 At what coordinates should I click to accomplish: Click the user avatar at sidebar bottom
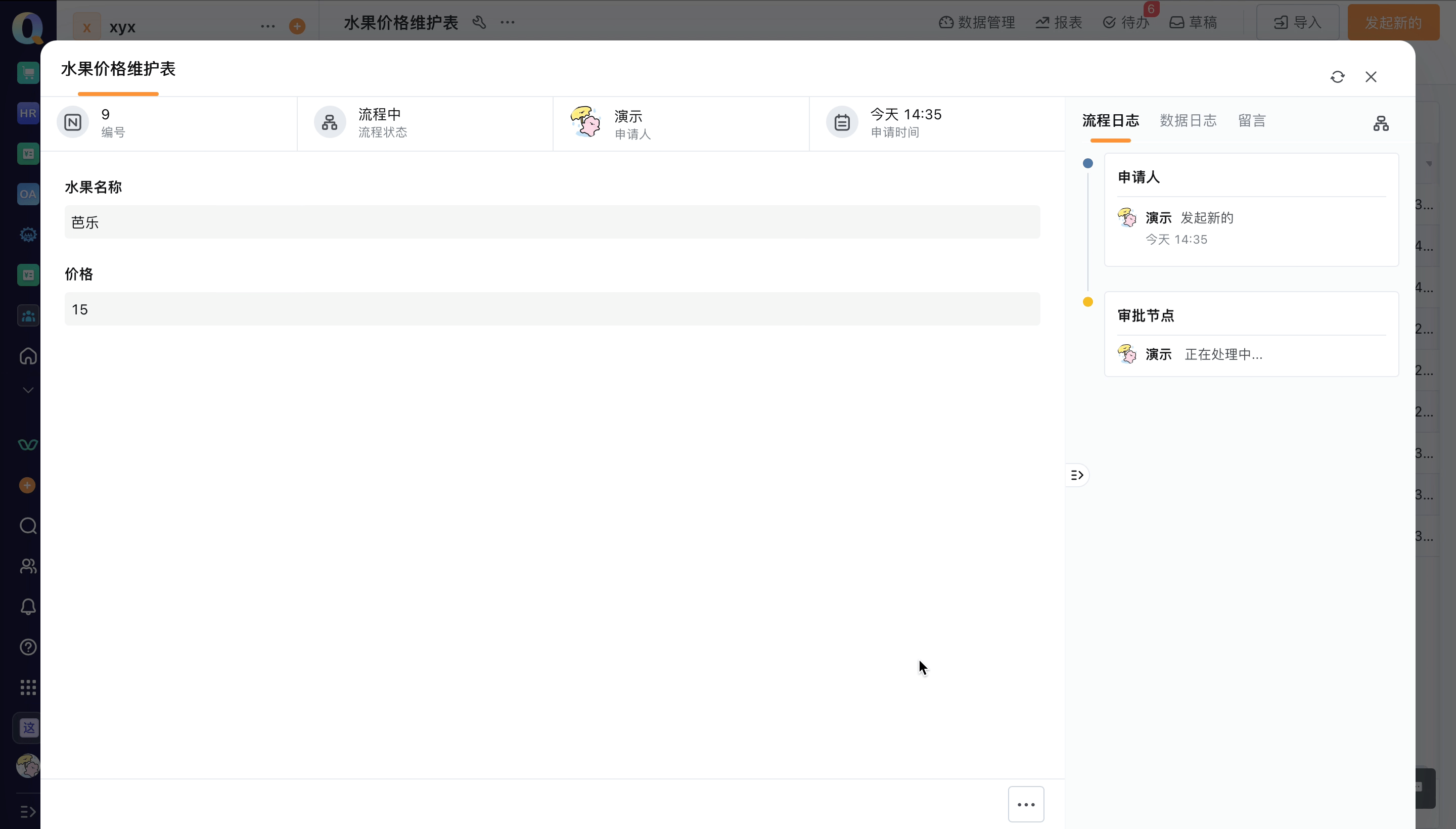tap(28, 766)
